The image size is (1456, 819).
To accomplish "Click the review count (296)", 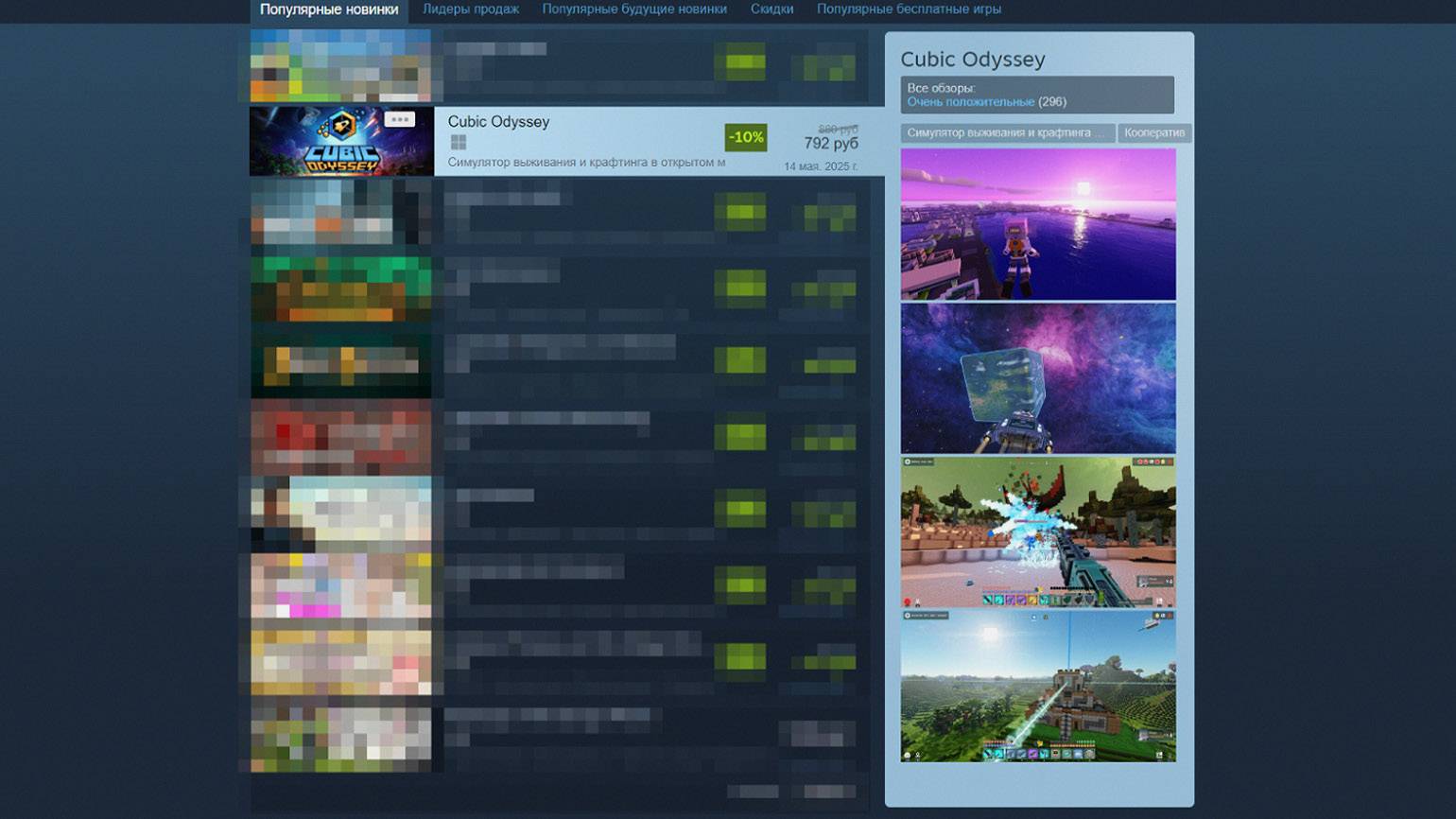I will 1052,102.
